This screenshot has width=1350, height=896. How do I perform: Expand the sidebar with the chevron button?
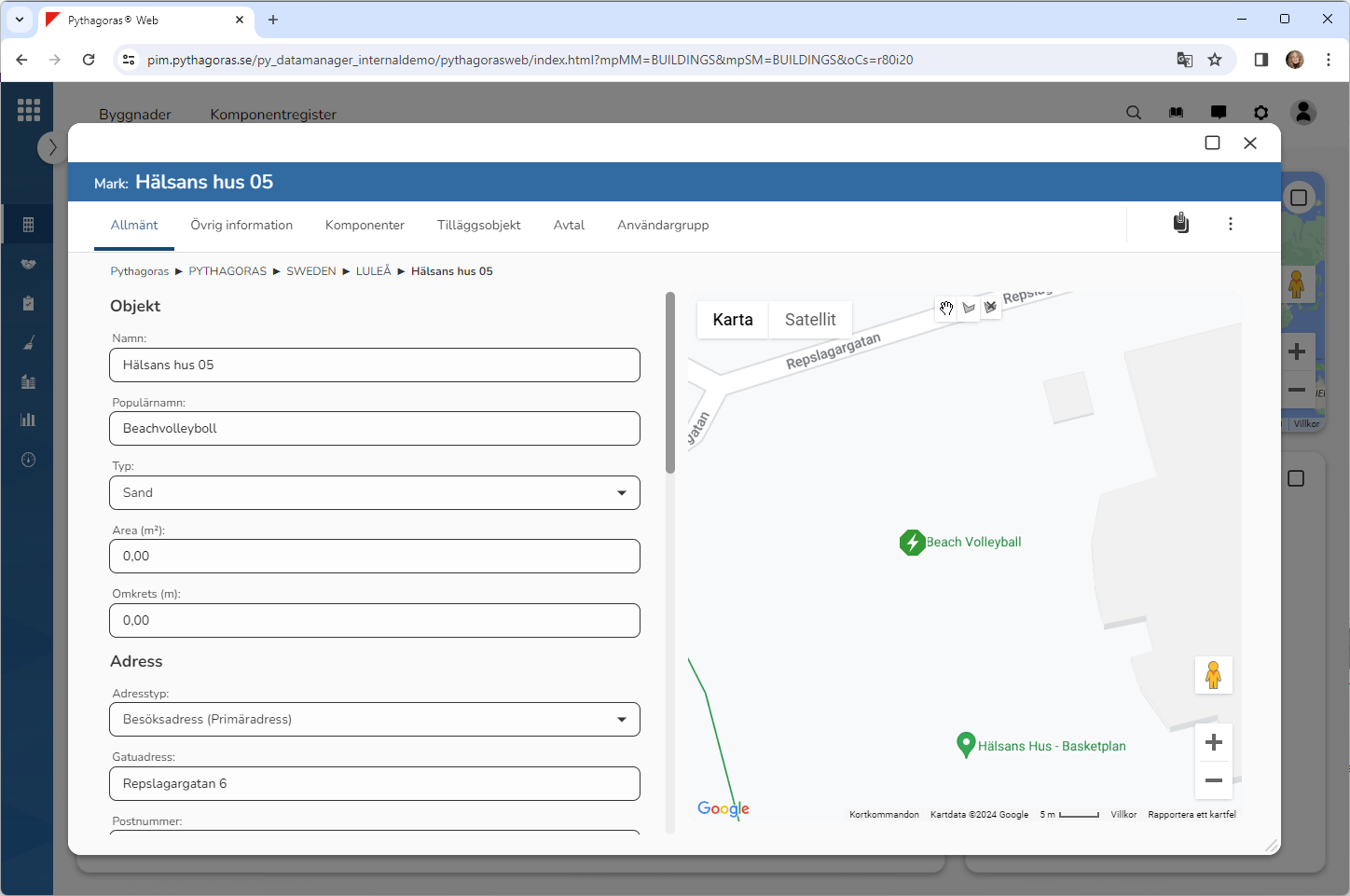pyautogui.click(x=52, y=147)
